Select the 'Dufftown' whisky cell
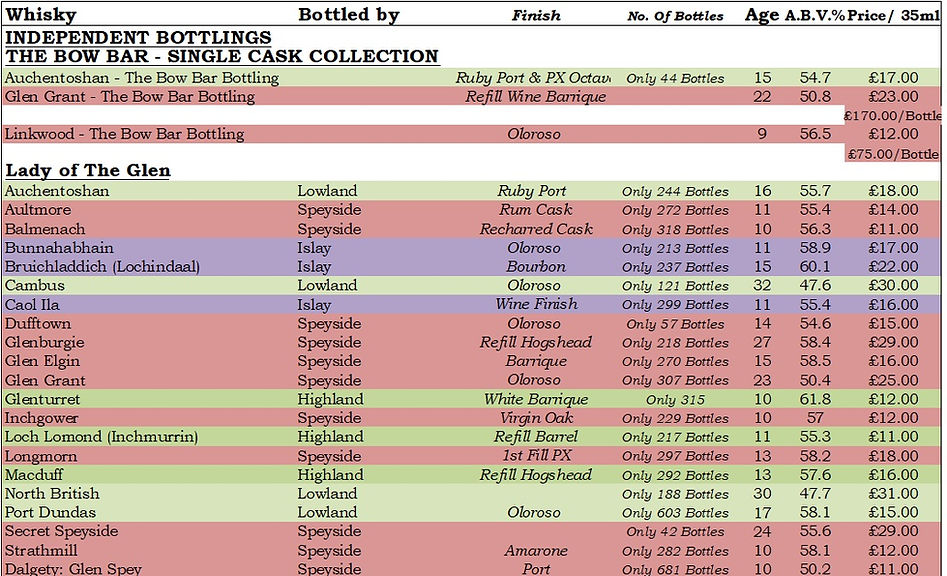Viewport: 947px width, 576px height. click(38, 323)
